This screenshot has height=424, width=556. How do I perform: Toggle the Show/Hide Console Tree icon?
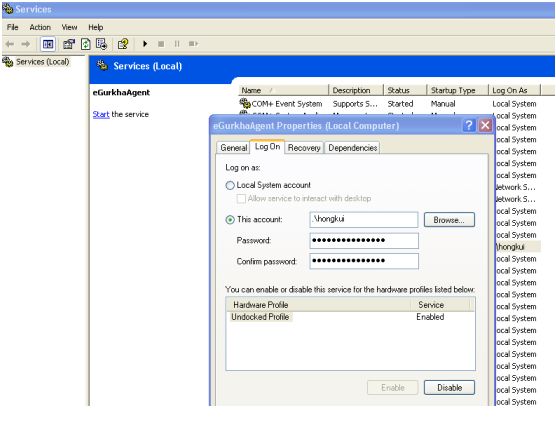(48, 44)
